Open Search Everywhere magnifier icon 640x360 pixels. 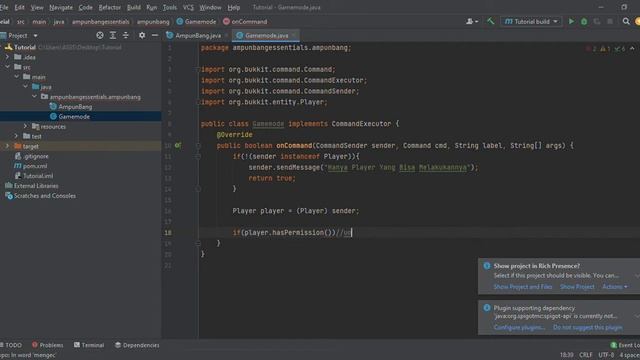pyautogui.click(x=626, y=21)
